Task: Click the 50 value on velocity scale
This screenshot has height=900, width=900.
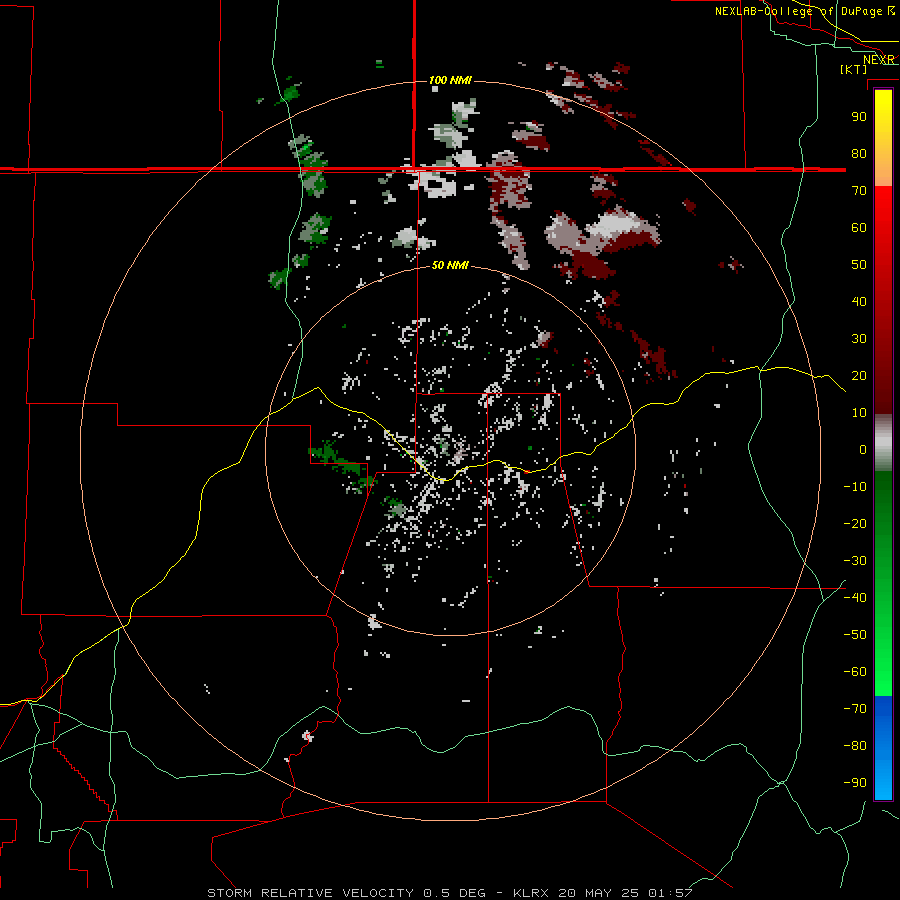Action: pyautogui.click(x=859, y=265)
